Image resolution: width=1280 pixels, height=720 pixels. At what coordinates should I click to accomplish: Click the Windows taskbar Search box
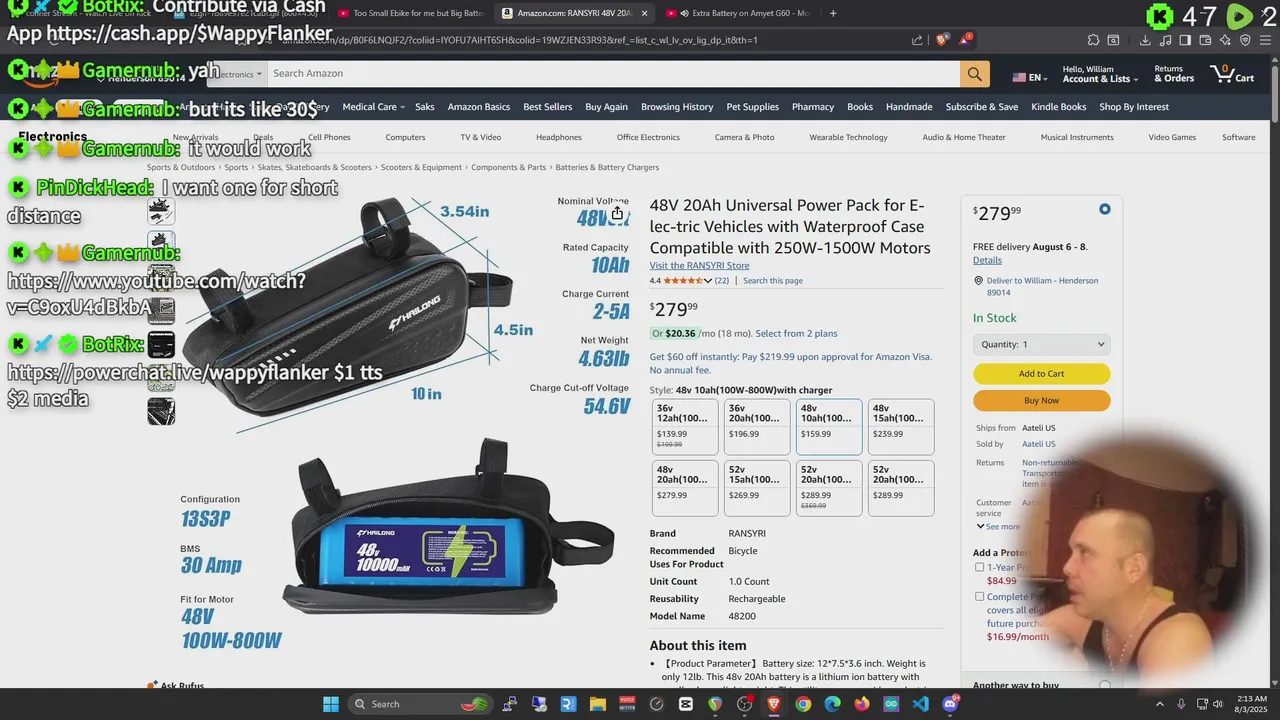tap(420, 704)
